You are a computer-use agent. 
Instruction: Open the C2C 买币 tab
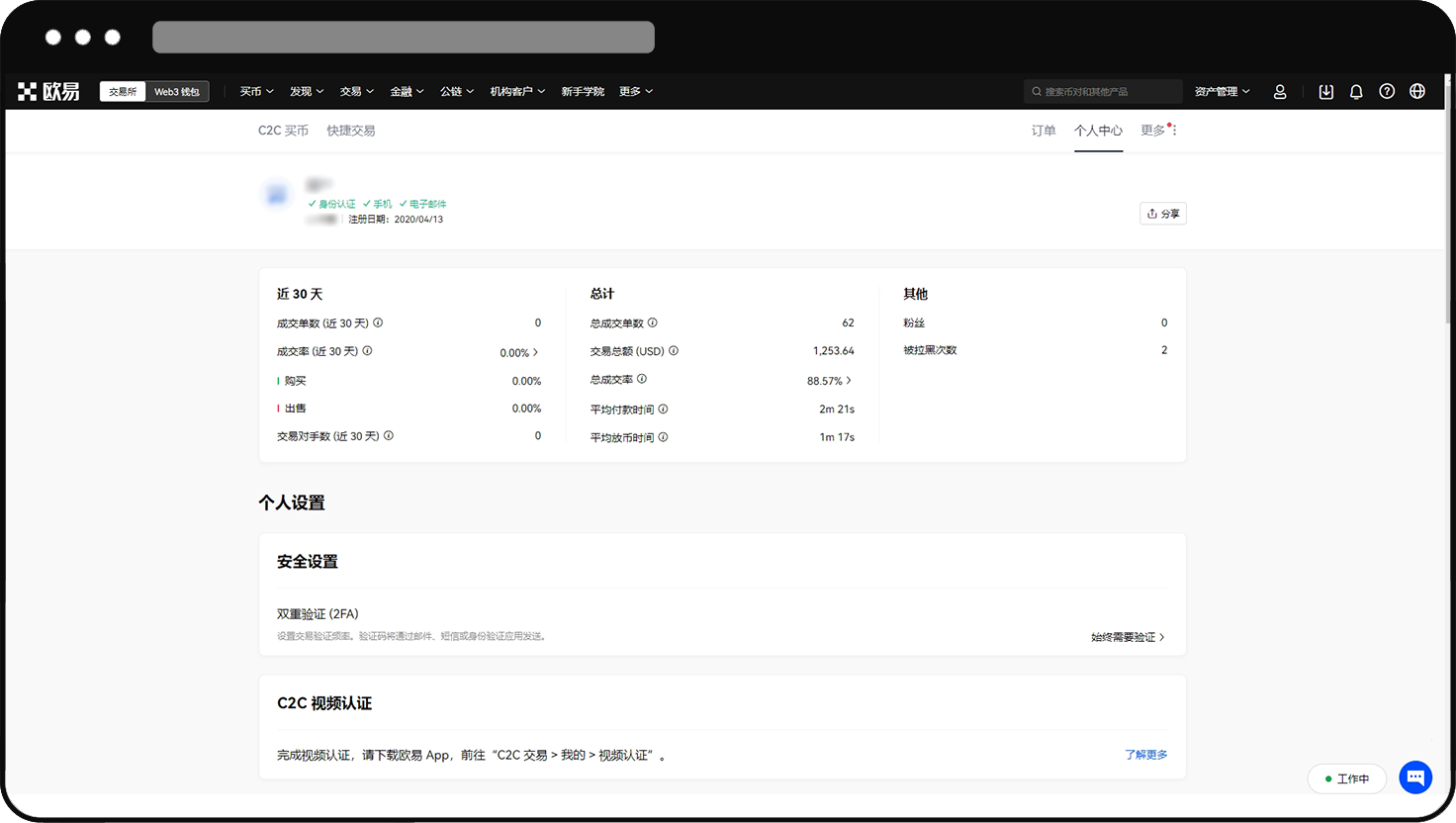(x=284, y=130)
